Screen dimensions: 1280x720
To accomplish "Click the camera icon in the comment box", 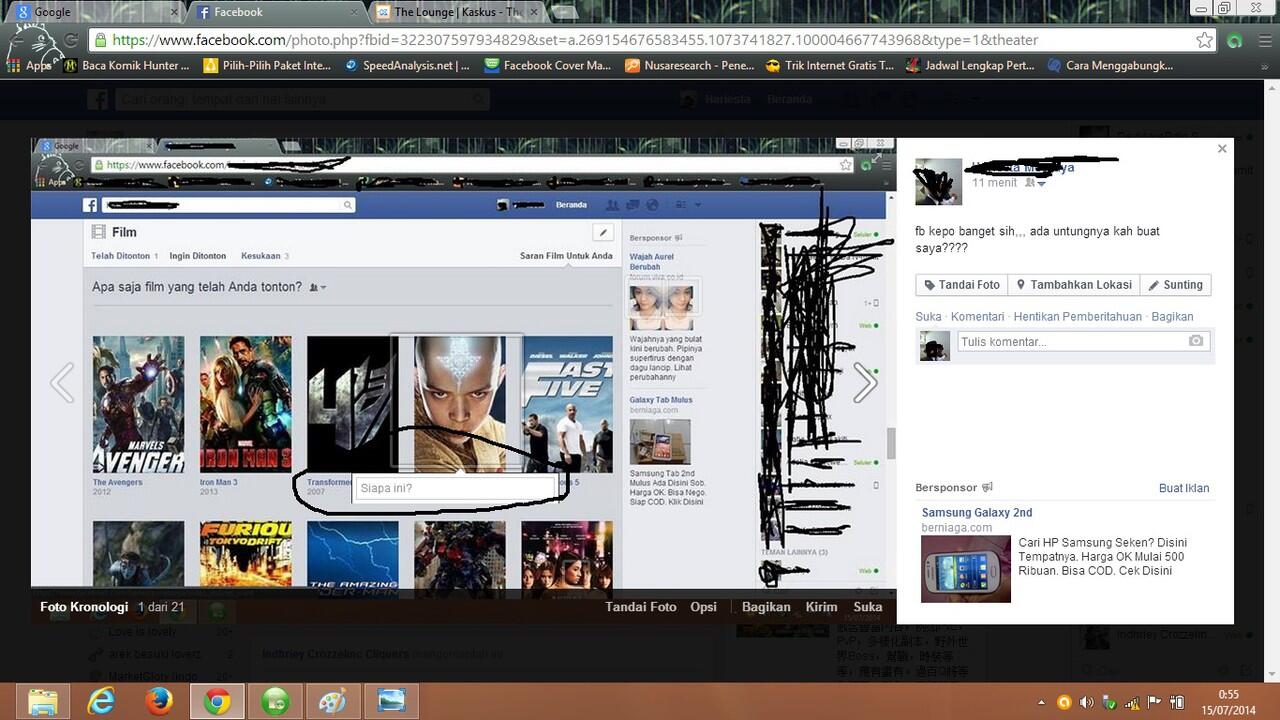I will tap(1195, 341).
